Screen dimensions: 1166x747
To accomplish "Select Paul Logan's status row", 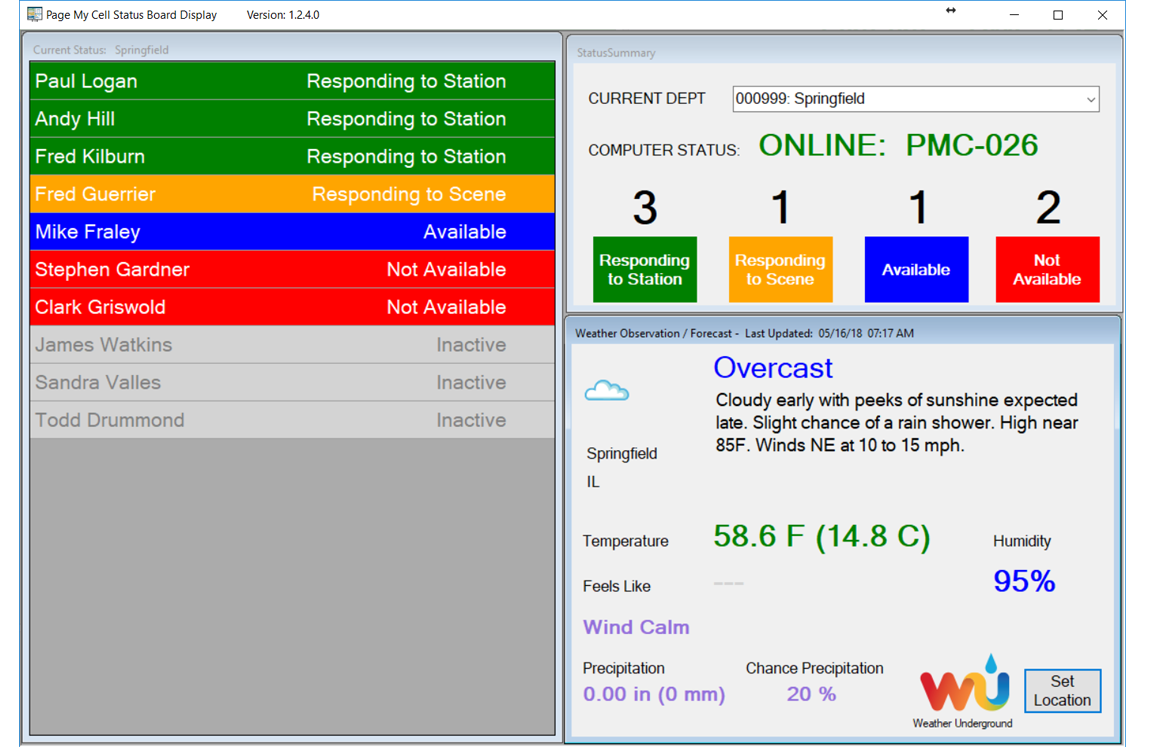I will tap(292, 81).
